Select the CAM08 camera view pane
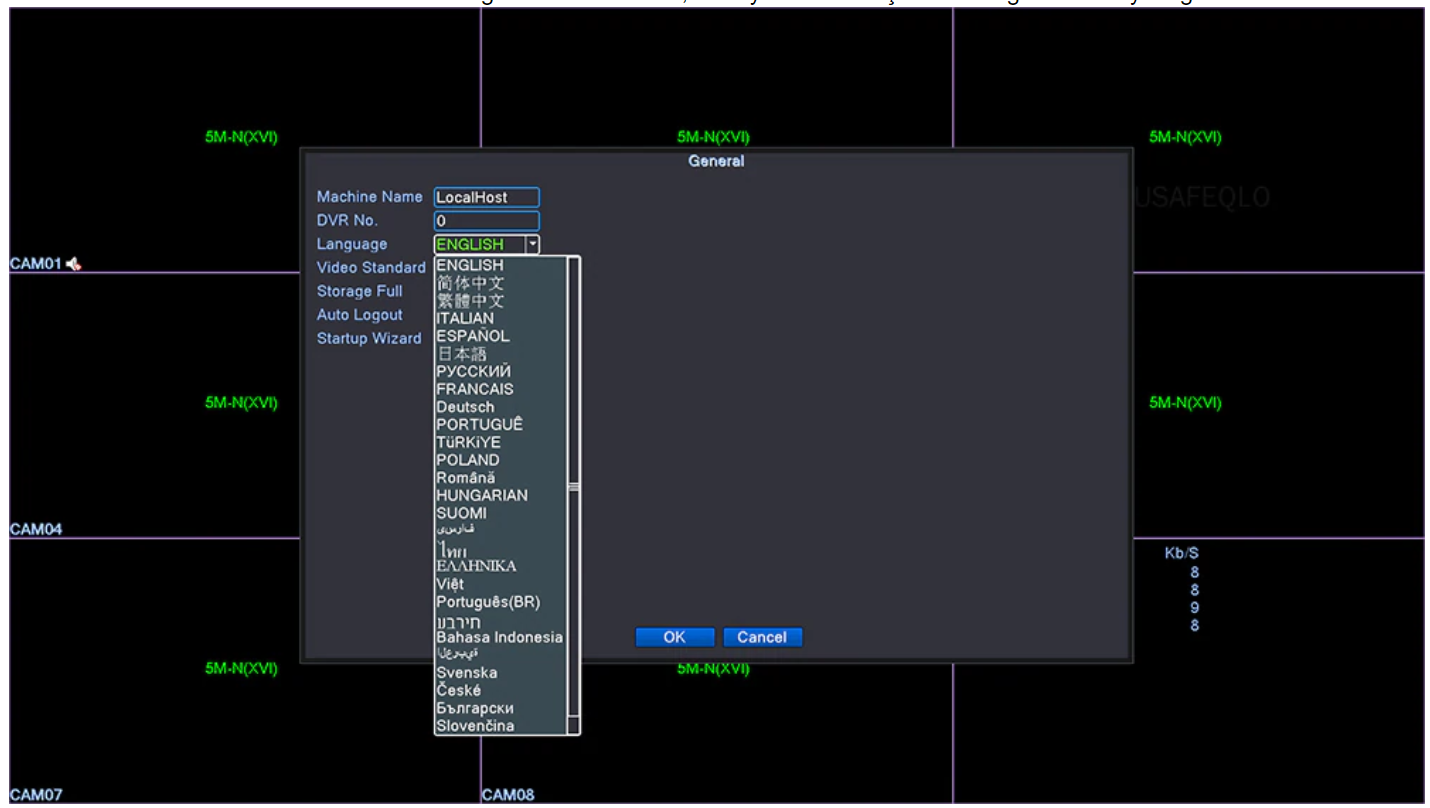The height and width of the screenshot is (808, 1430). pyautogui.click(x=715, y=740)
